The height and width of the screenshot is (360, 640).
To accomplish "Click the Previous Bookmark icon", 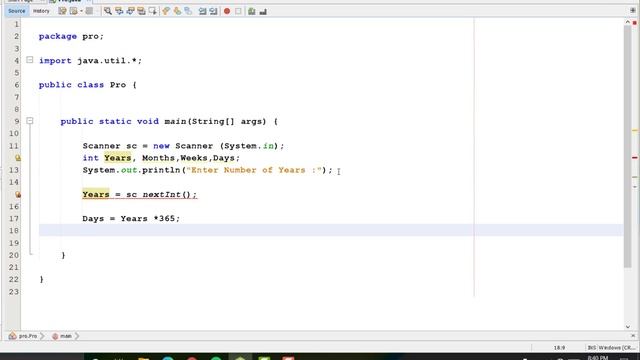I will pyautogui.click(x=166, y=11).
